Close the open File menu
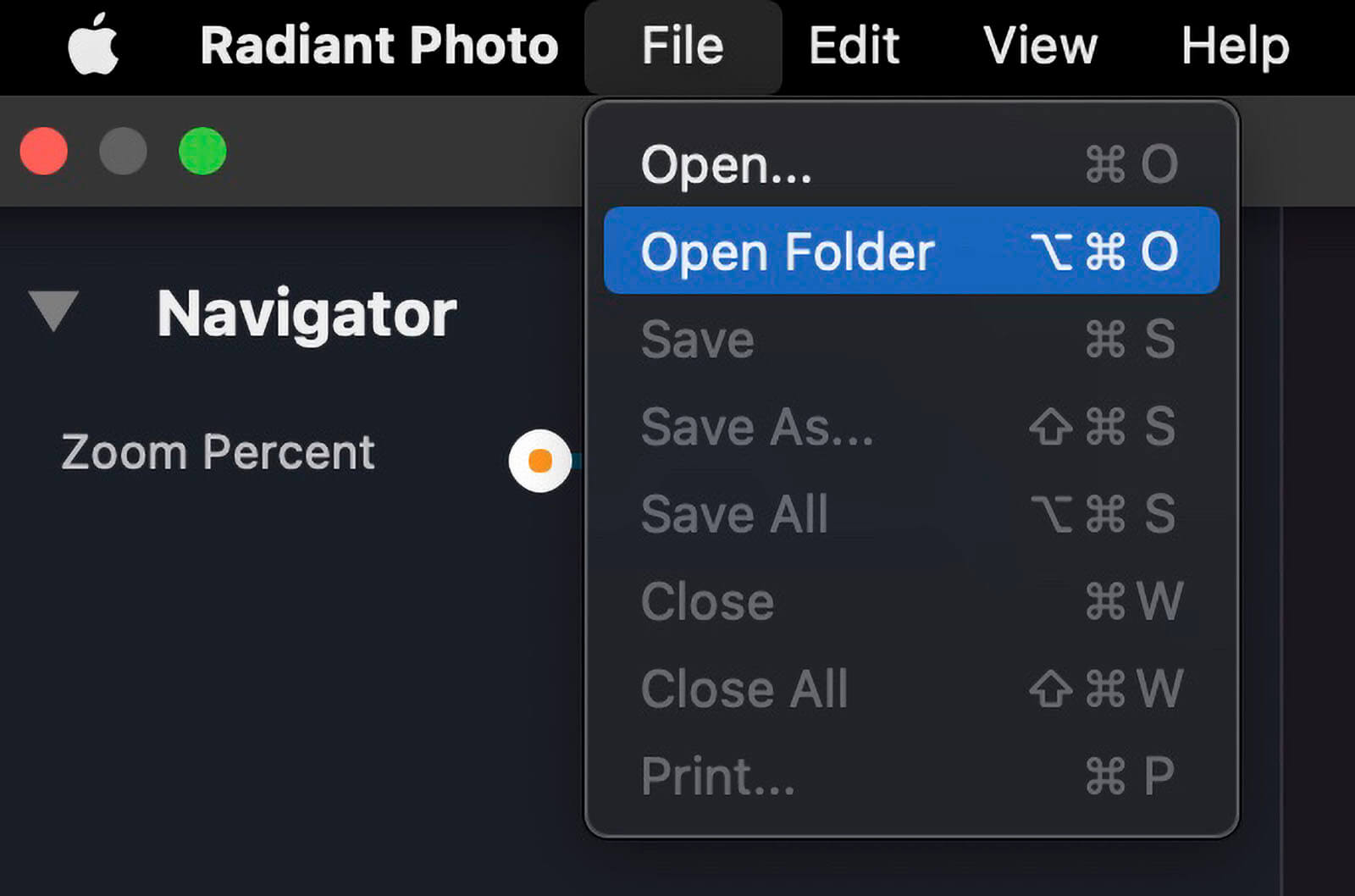Image resolution: width=1355 pixels, height=896 pixels. click(x=683, y=46)
